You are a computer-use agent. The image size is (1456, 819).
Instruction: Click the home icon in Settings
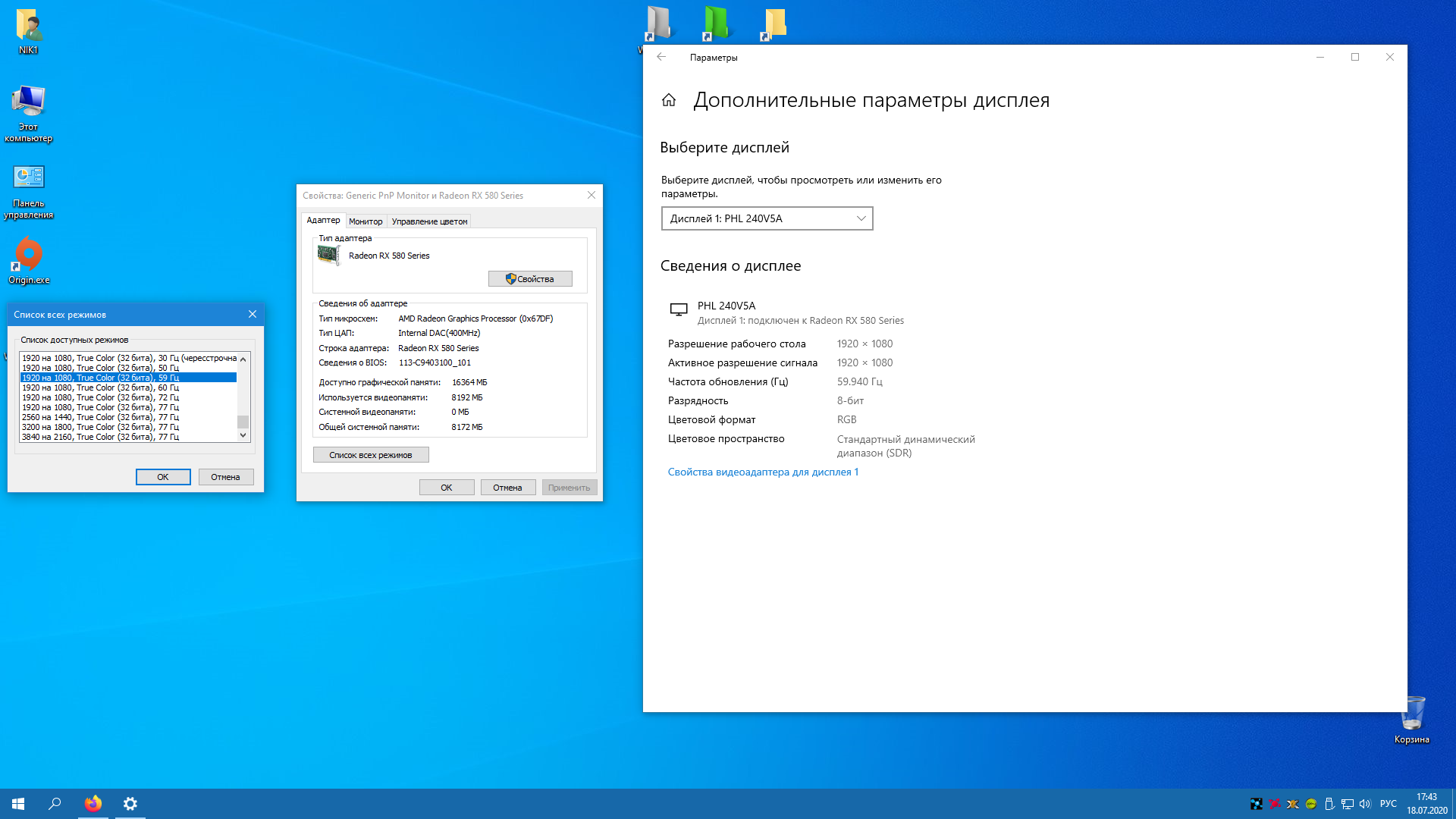pos(668,100)
